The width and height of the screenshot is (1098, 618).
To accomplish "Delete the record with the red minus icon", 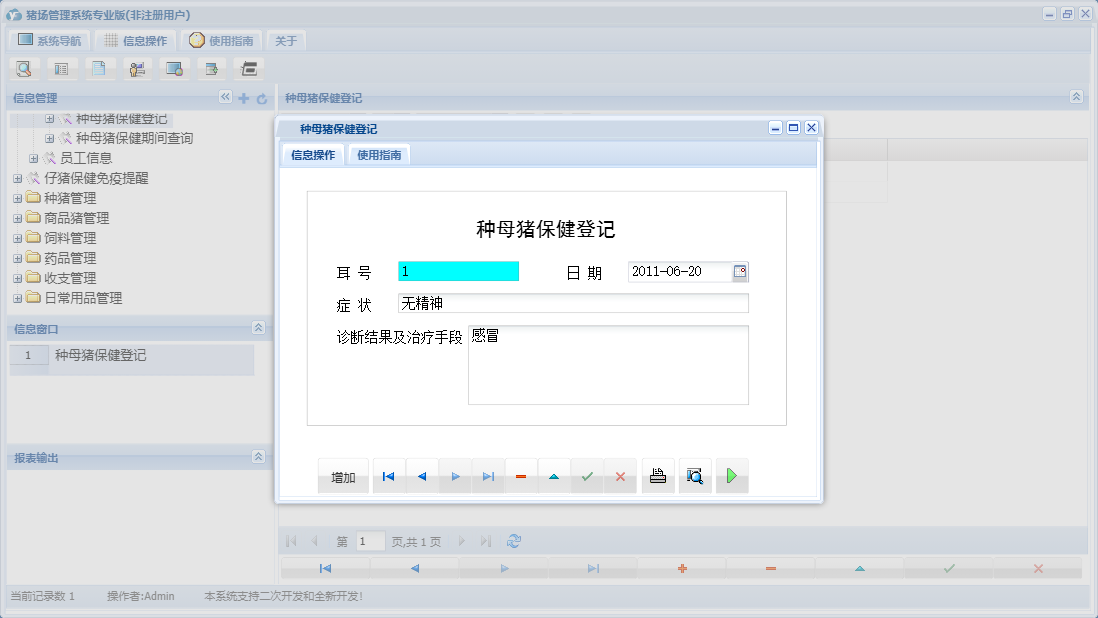I will (520, 476).
